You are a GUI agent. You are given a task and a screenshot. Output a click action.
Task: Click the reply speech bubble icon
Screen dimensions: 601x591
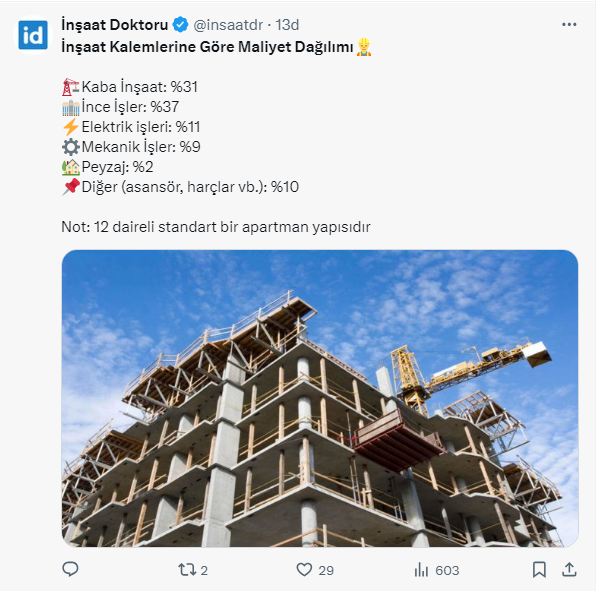click(70, 569)
